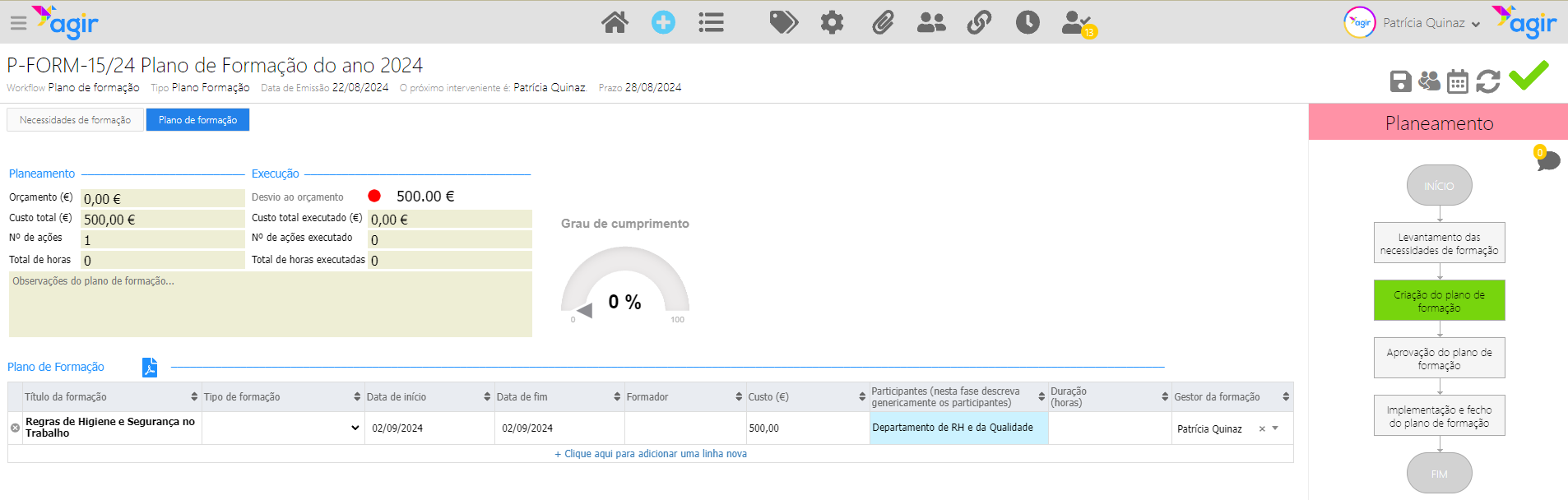Click the Grau de cumprimento gauge
1568x500 pixels.
[625, 285]
